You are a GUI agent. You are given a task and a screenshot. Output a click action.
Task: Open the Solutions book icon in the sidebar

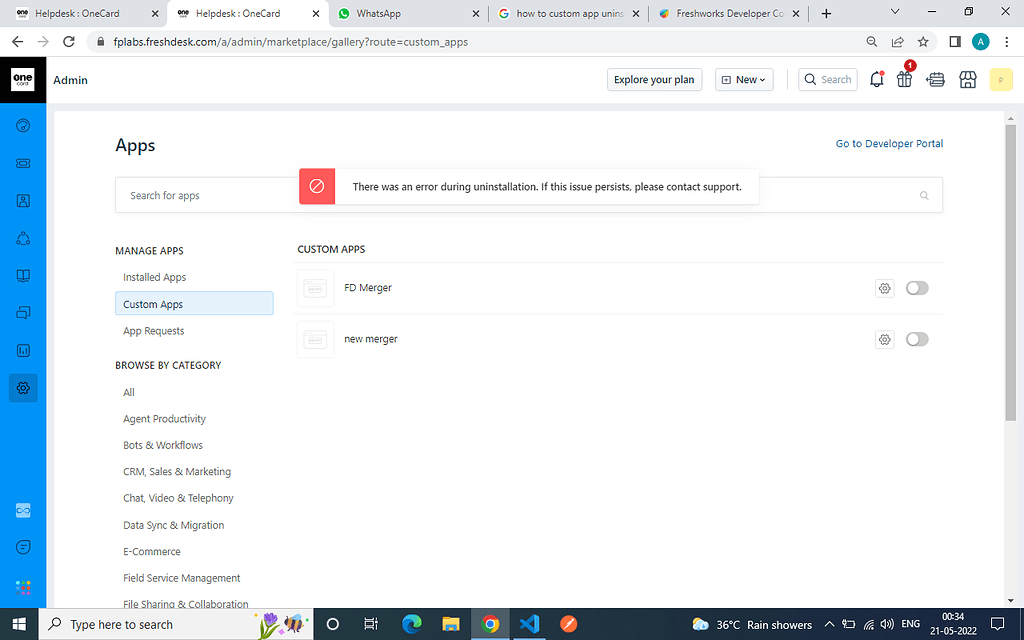coord(23,275)
